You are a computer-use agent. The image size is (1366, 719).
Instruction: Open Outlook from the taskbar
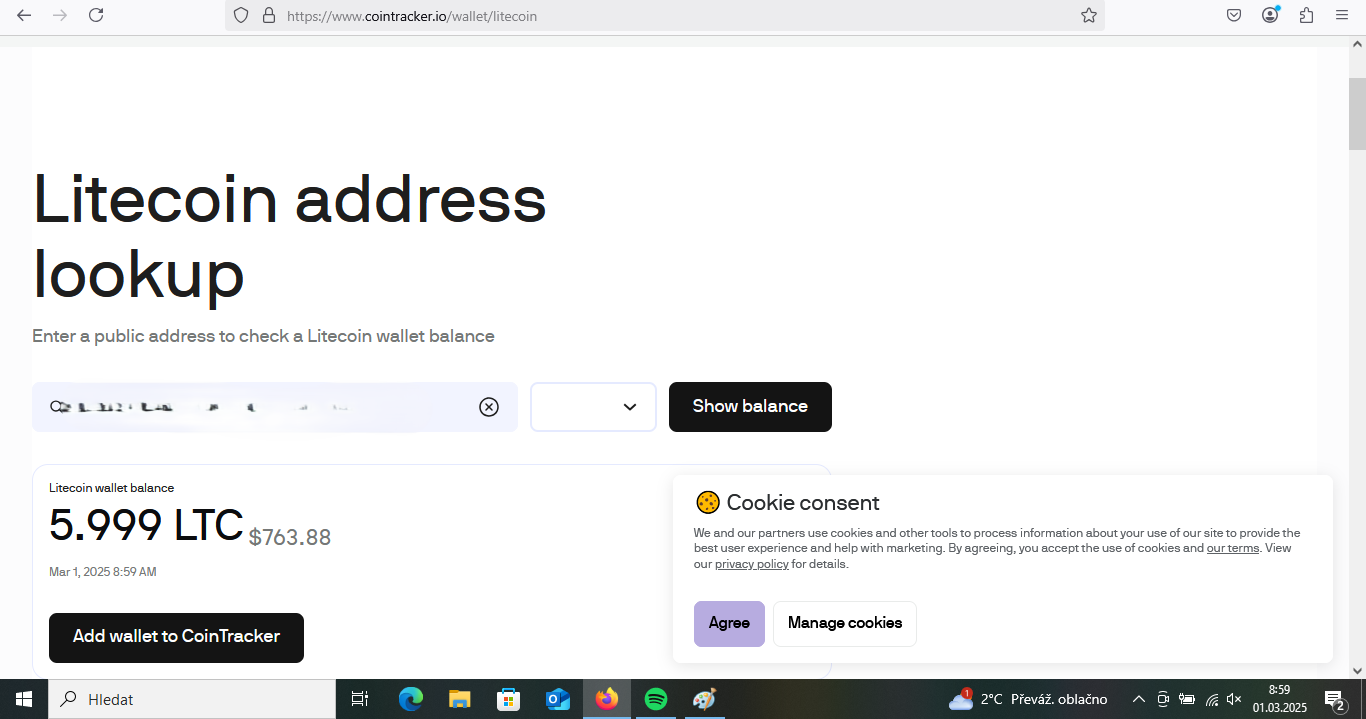coord(558,699)
